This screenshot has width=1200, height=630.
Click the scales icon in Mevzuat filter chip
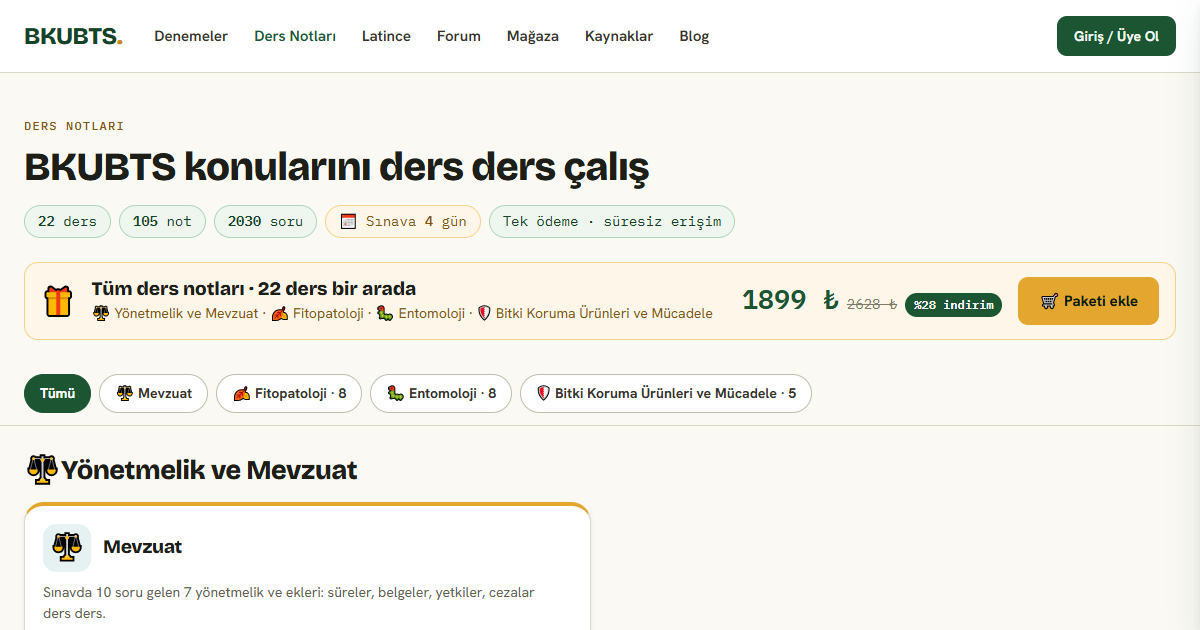[x=124, y=394]
